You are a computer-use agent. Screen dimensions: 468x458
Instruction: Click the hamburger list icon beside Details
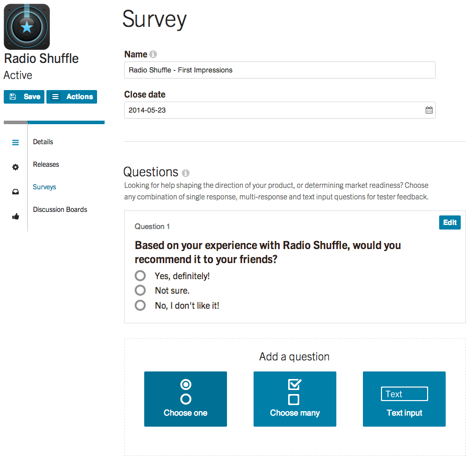pos(15,142)
